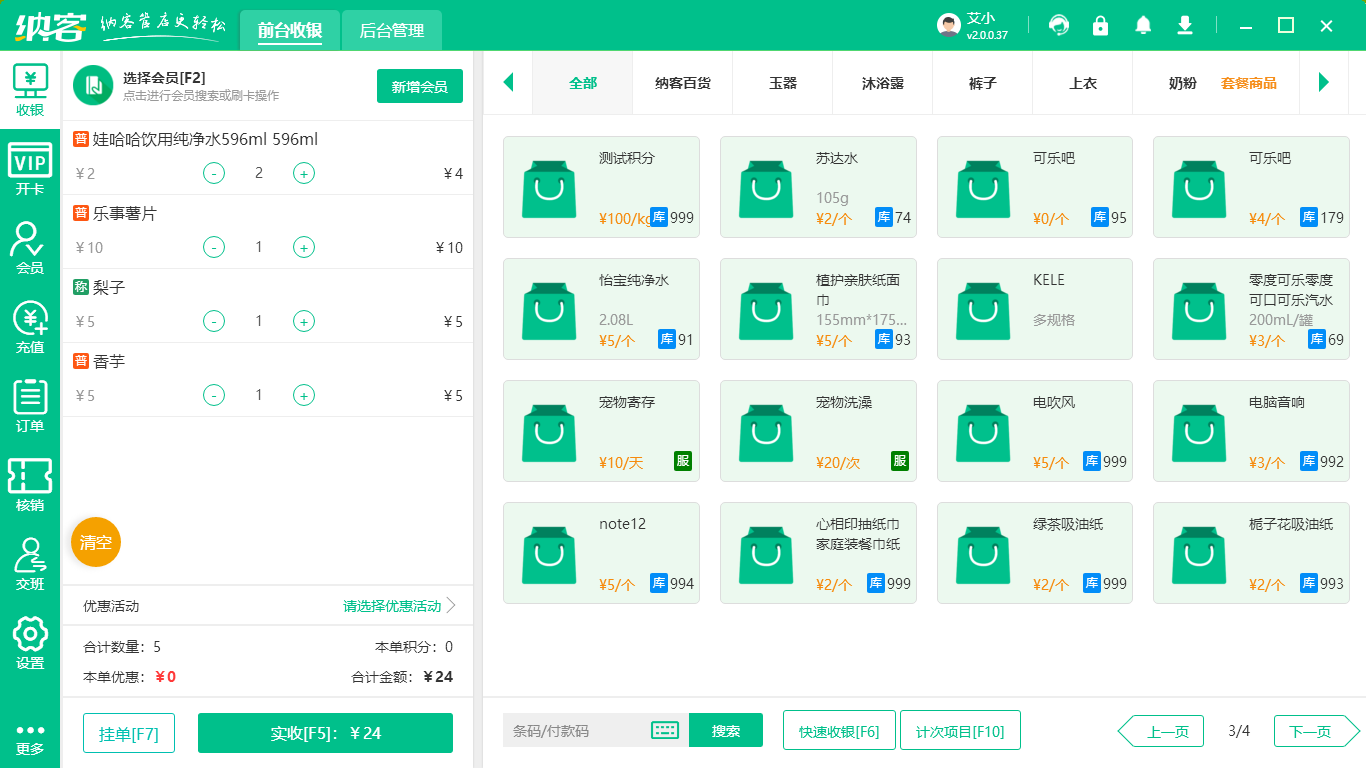Select the 纳客百货 category tab

(683, 83)
